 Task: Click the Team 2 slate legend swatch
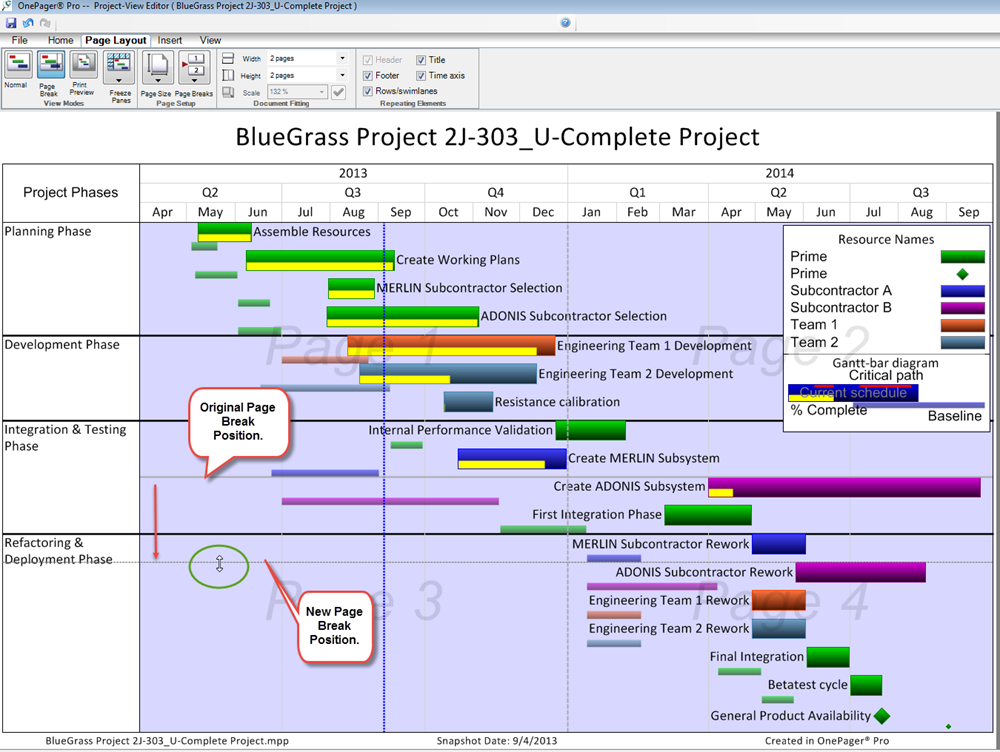click(962, 343)
